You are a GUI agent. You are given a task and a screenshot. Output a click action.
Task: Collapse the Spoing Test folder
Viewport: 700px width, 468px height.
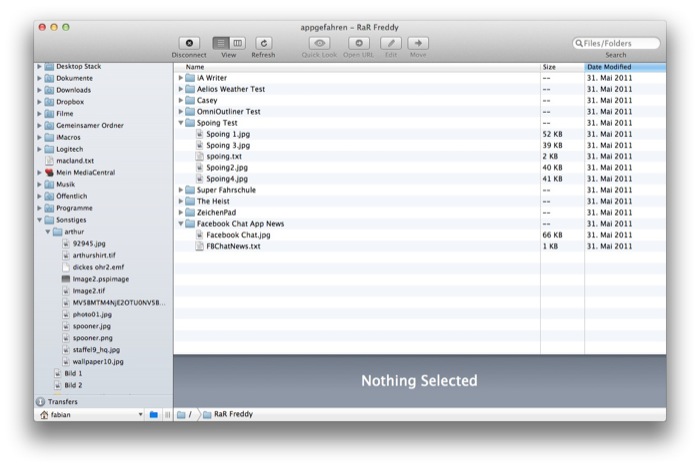(x=181, y=123)
